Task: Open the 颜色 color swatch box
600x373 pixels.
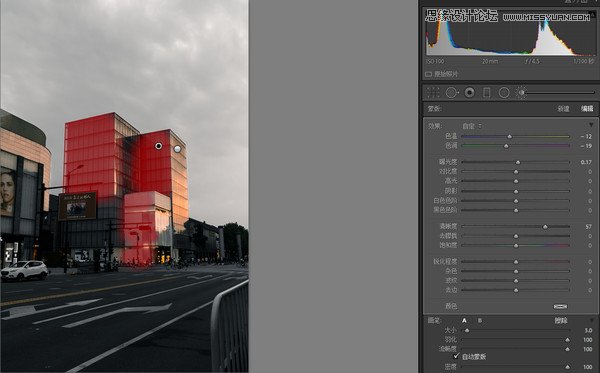Action: pos(560,306)
